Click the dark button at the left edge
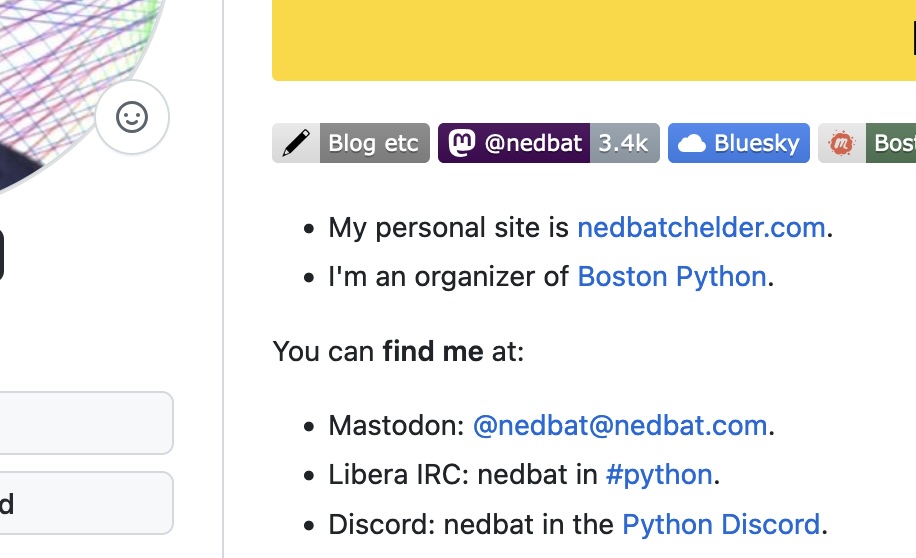Screen dimensions: 916x558 [1, 255]
